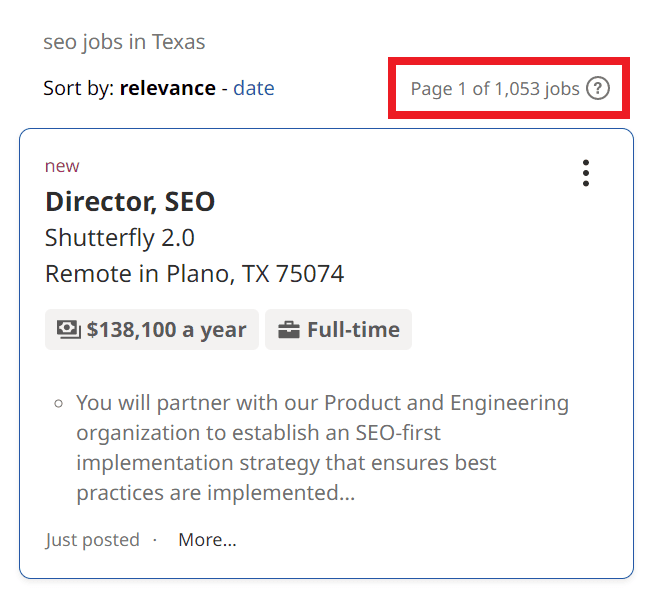Click the 'new' label on job card

click(62, 166)
